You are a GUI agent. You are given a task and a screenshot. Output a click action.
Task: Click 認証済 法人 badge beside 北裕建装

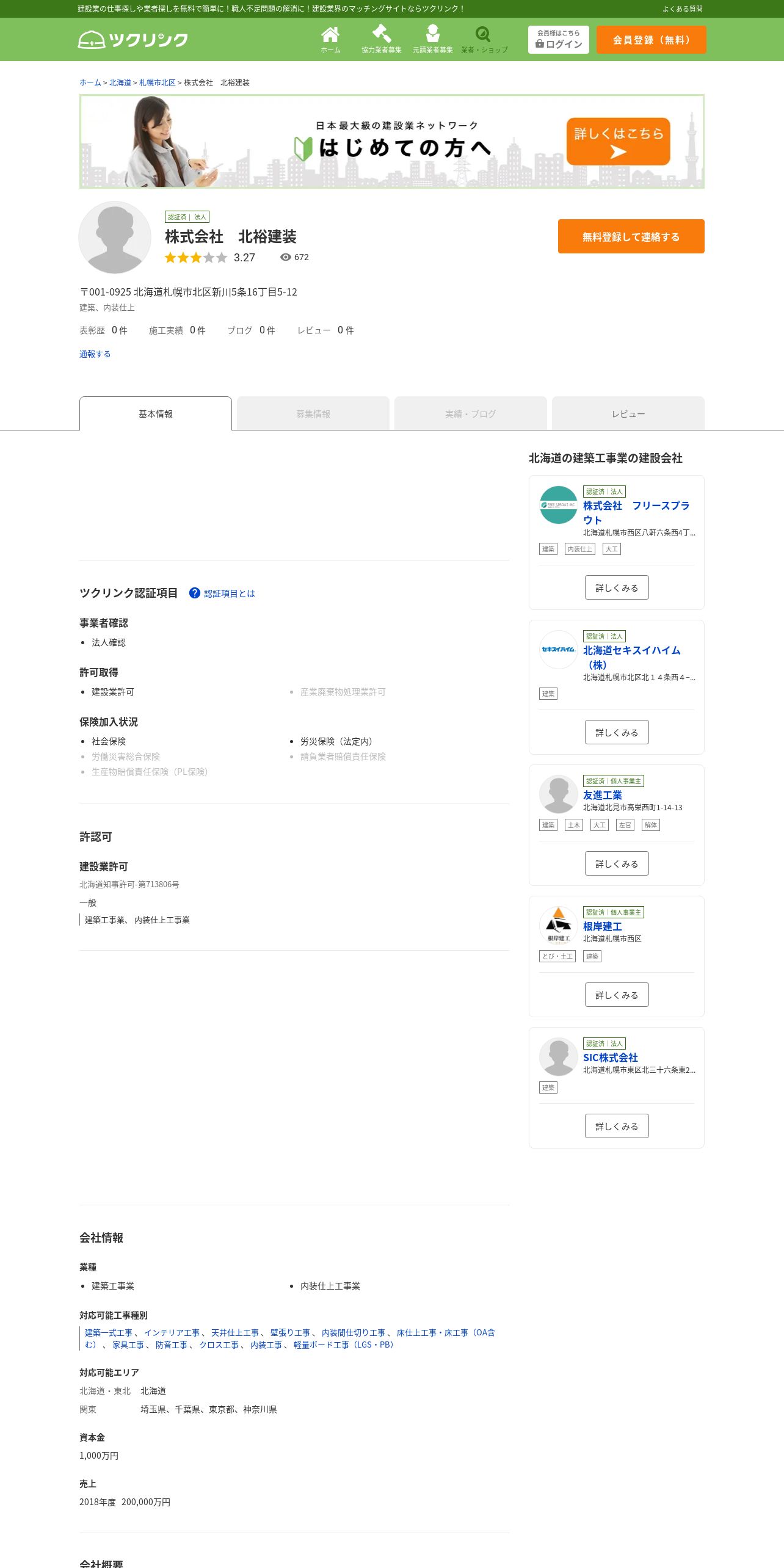(187, 217)
